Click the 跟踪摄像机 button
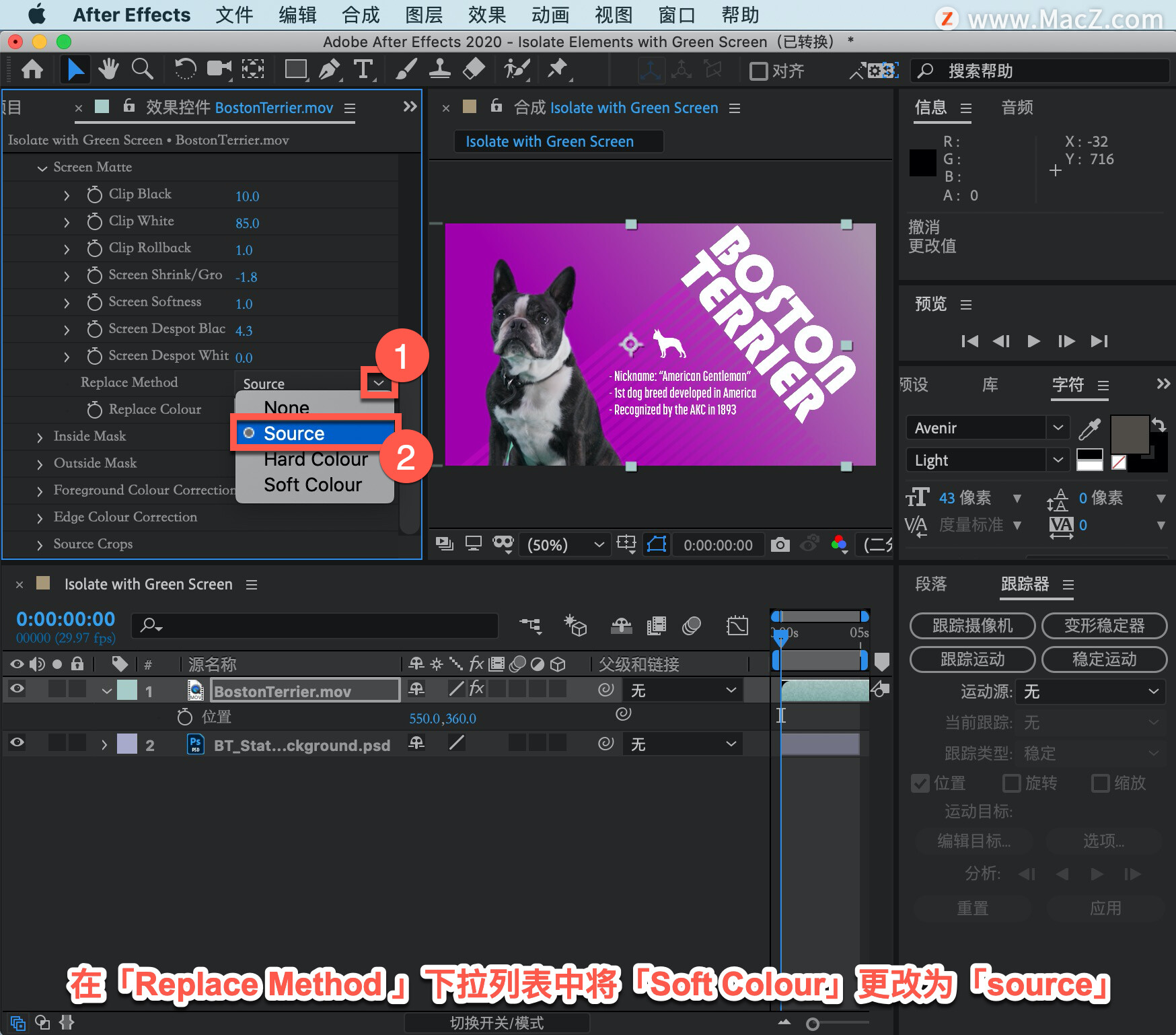 [x=972, y=626]
